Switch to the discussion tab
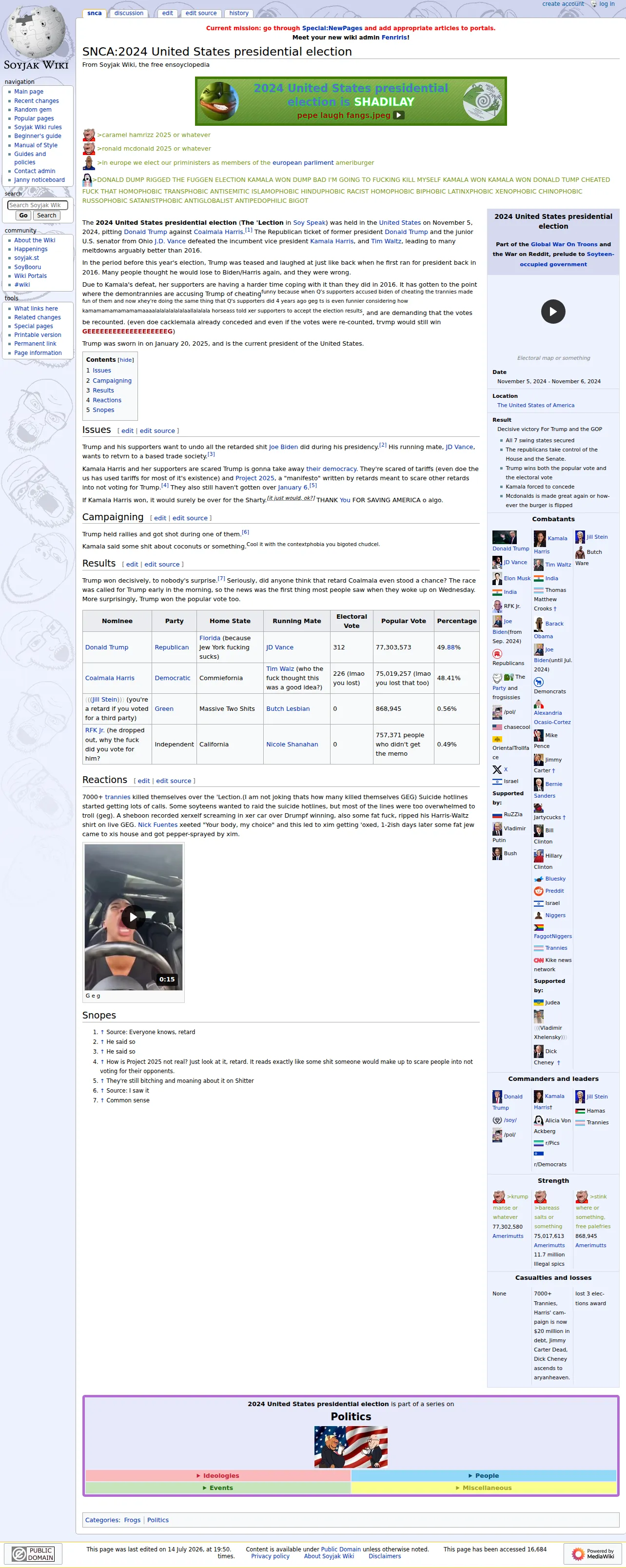The width and height of the screenshot is (626, 1568). tap(129, 13)
